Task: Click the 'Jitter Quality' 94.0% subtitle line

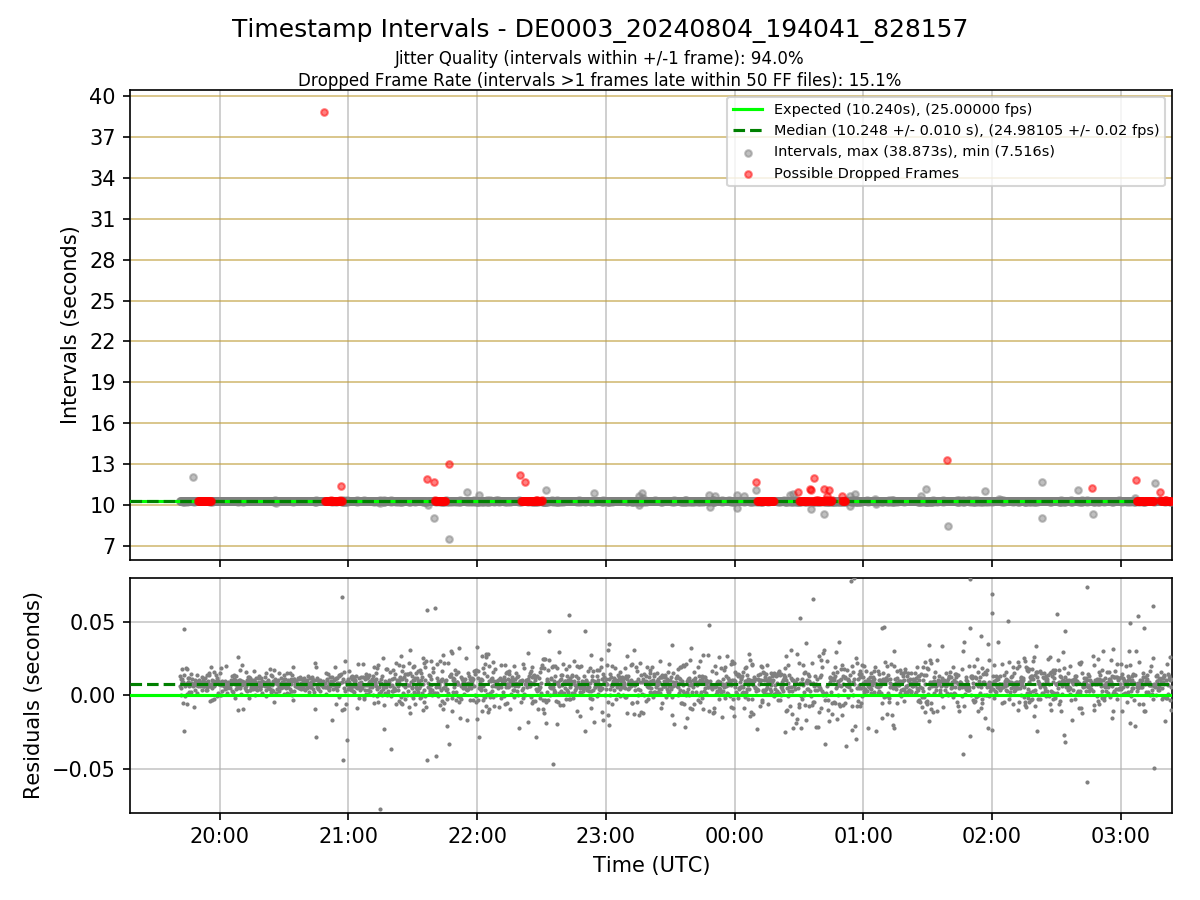Action: 599,58
